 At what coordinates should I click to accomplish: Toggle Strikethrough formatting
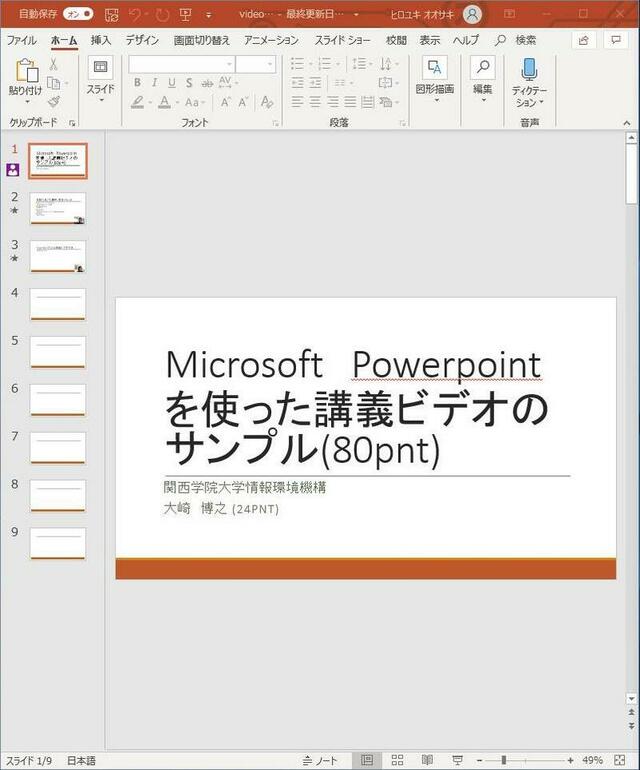[207, 83]
